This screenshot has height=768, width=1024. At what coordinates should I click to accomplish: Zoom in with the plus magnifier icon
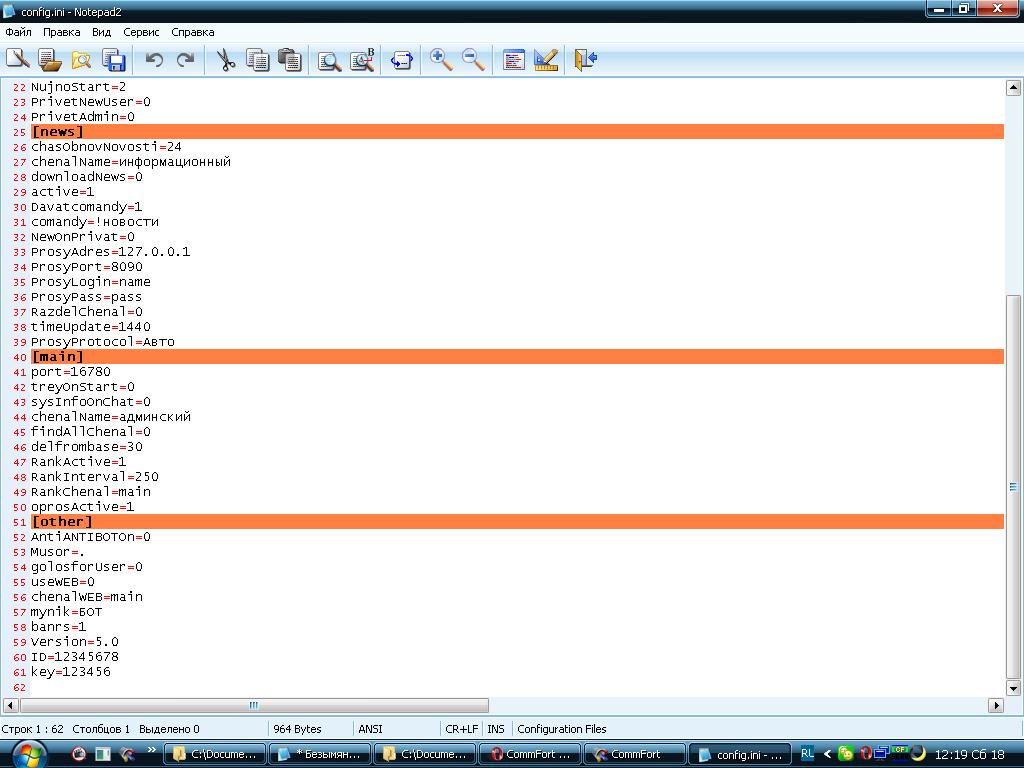point(441,60)
